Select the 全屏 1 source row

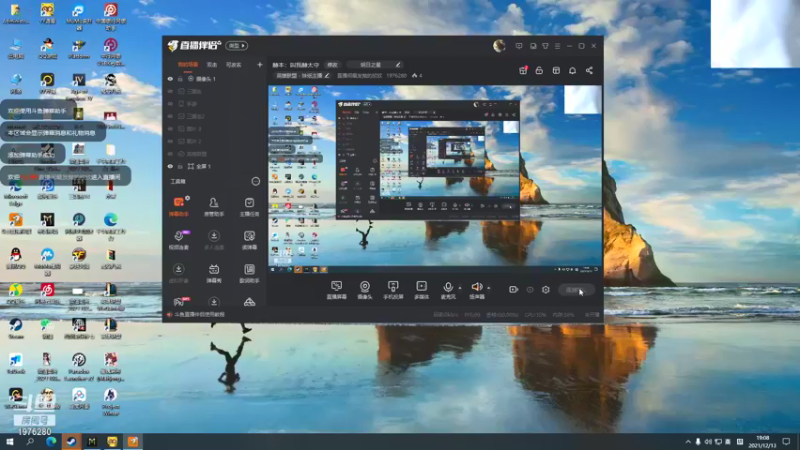click(214, 166)
